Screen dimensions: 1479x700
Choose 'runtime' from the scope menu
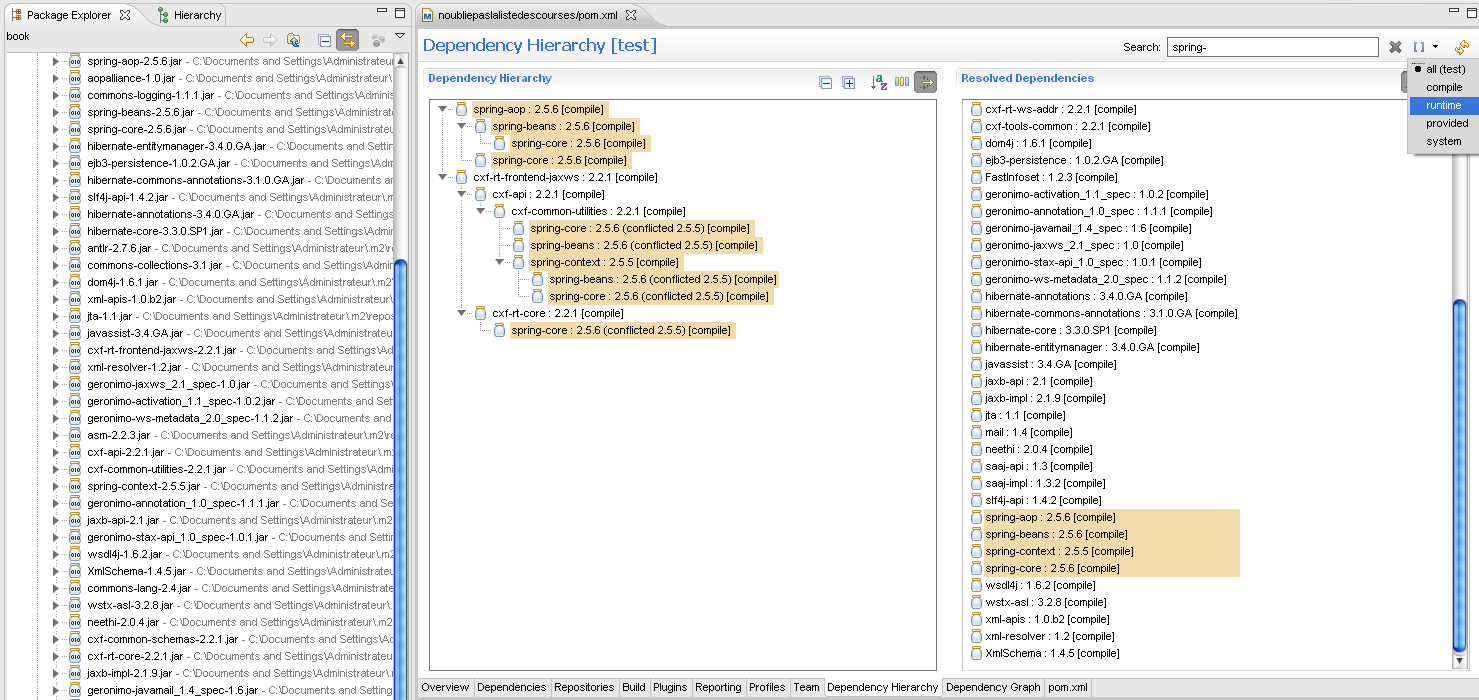click(1443, 105)
